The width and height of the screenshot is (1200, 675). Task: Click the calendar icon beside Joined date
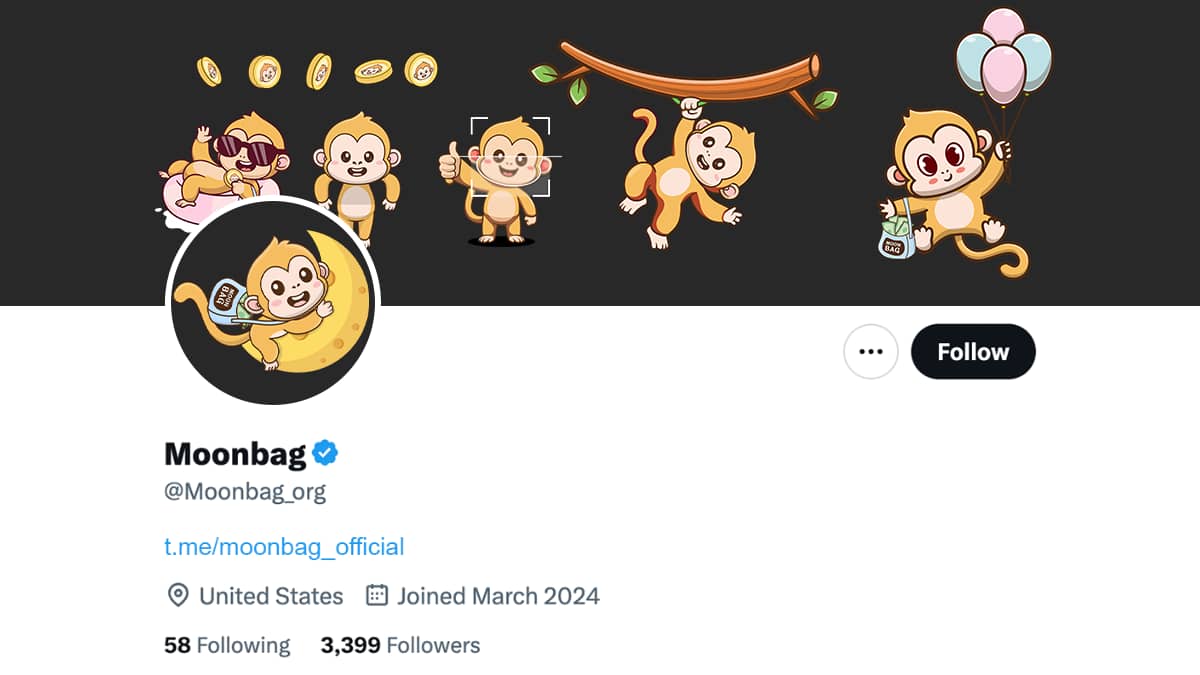point(377,596)
